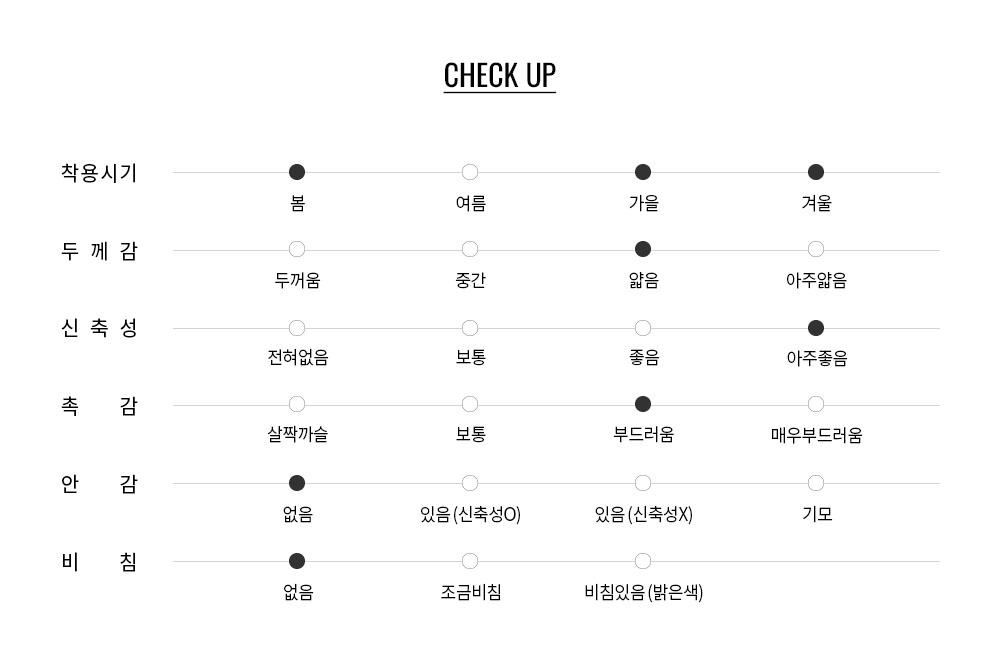
Task: Select the 봄 radio dot
Action: coord(297,172)
